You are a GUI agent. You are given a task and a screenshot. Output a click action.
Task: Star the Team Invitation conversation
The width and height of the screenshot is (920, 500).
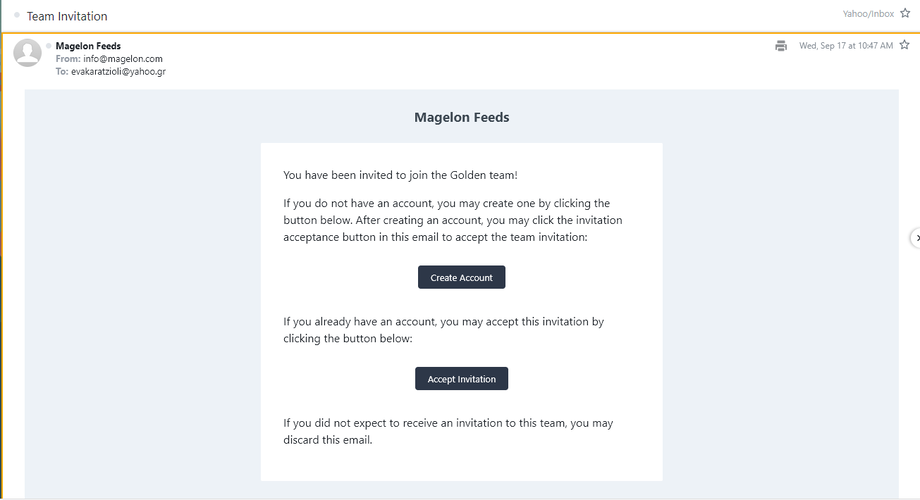coord(905,14)
